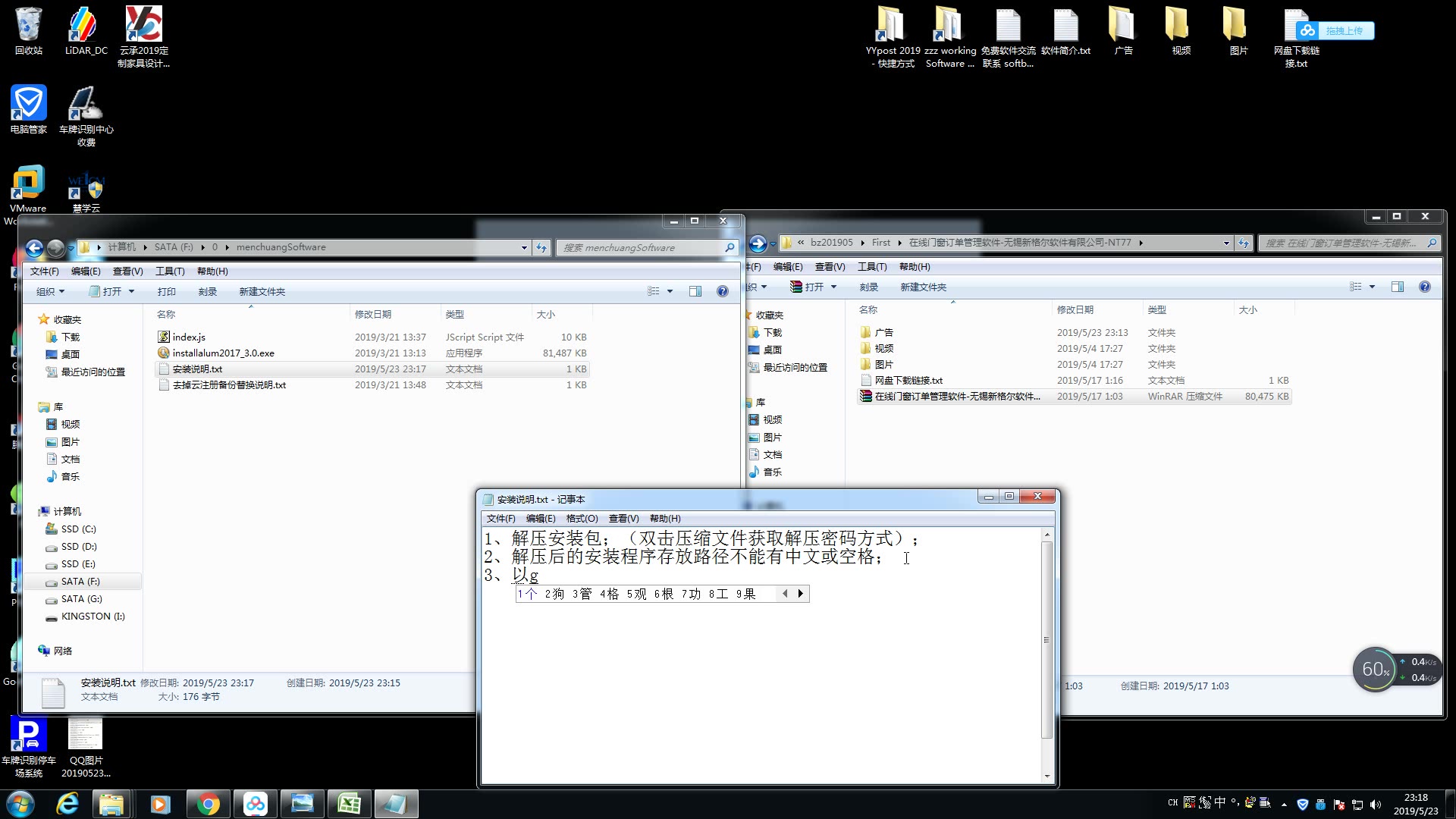Screen dimensions: 1456x819
Task: Select SATA (G:) drive in navigation tree
Action: point(81,599)
